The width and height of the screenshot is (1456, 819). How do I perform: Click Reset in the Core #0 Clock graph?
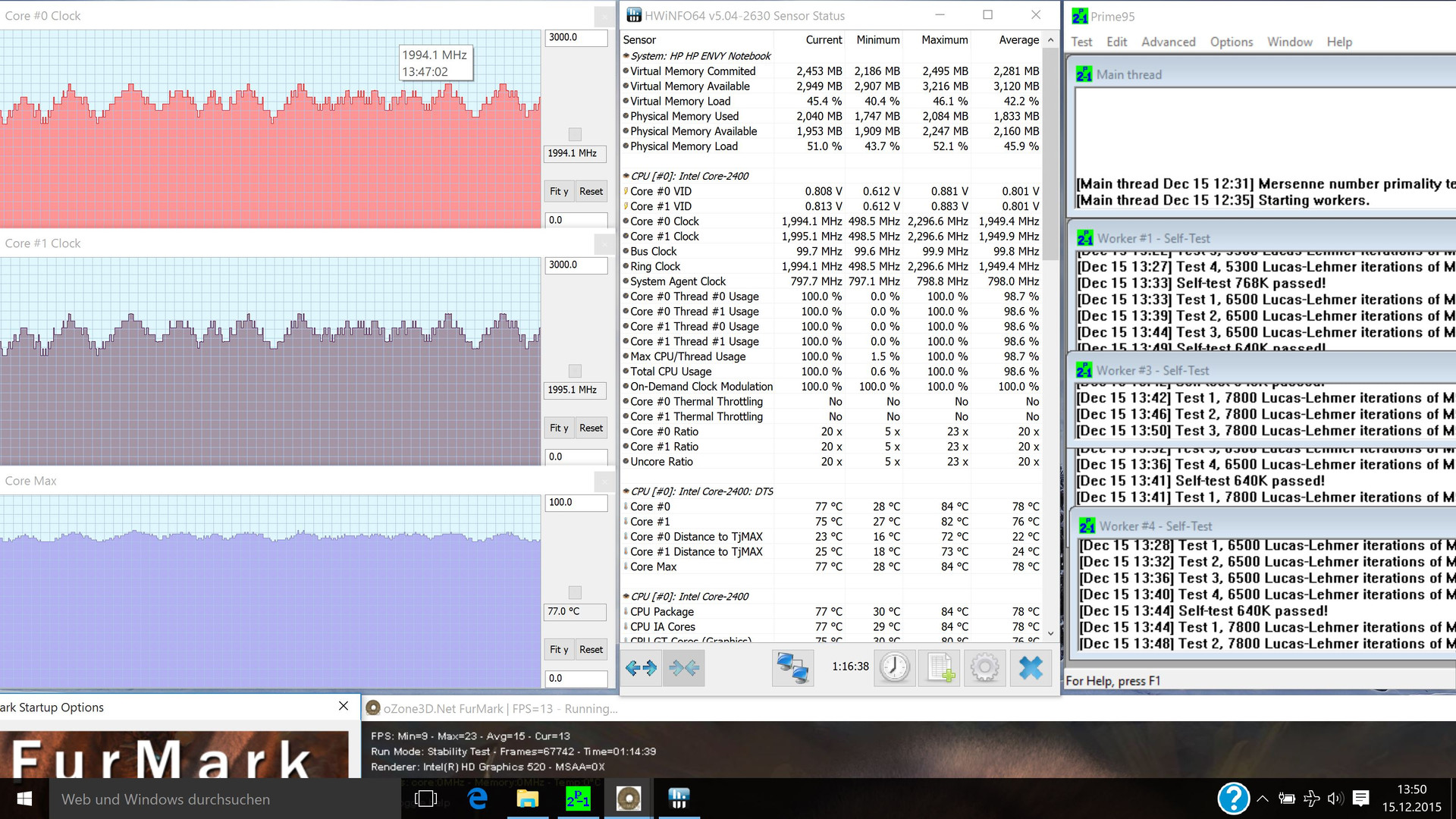click(x=591, y=191)
